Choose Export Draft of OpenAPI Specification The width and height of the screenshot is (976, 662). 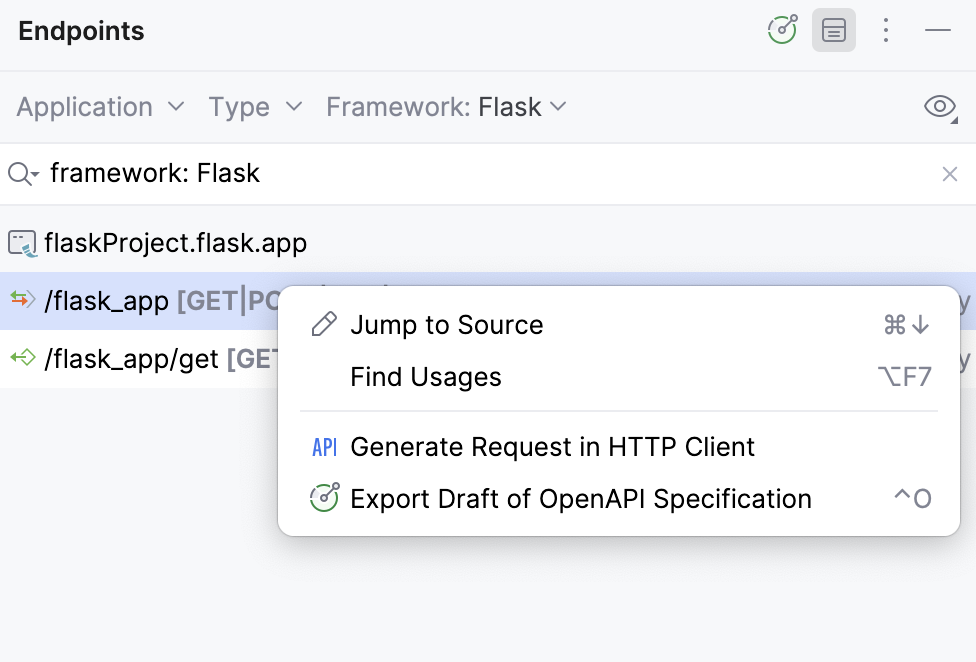point(581,498)
